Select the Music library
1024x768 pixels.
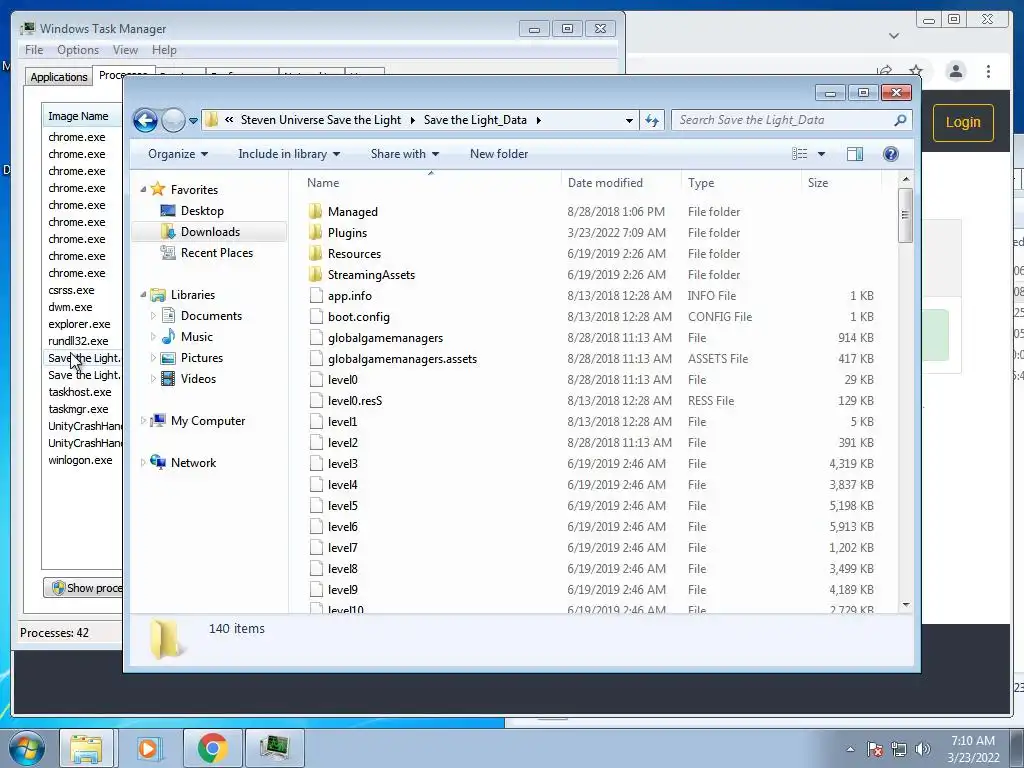click(197, 337)
